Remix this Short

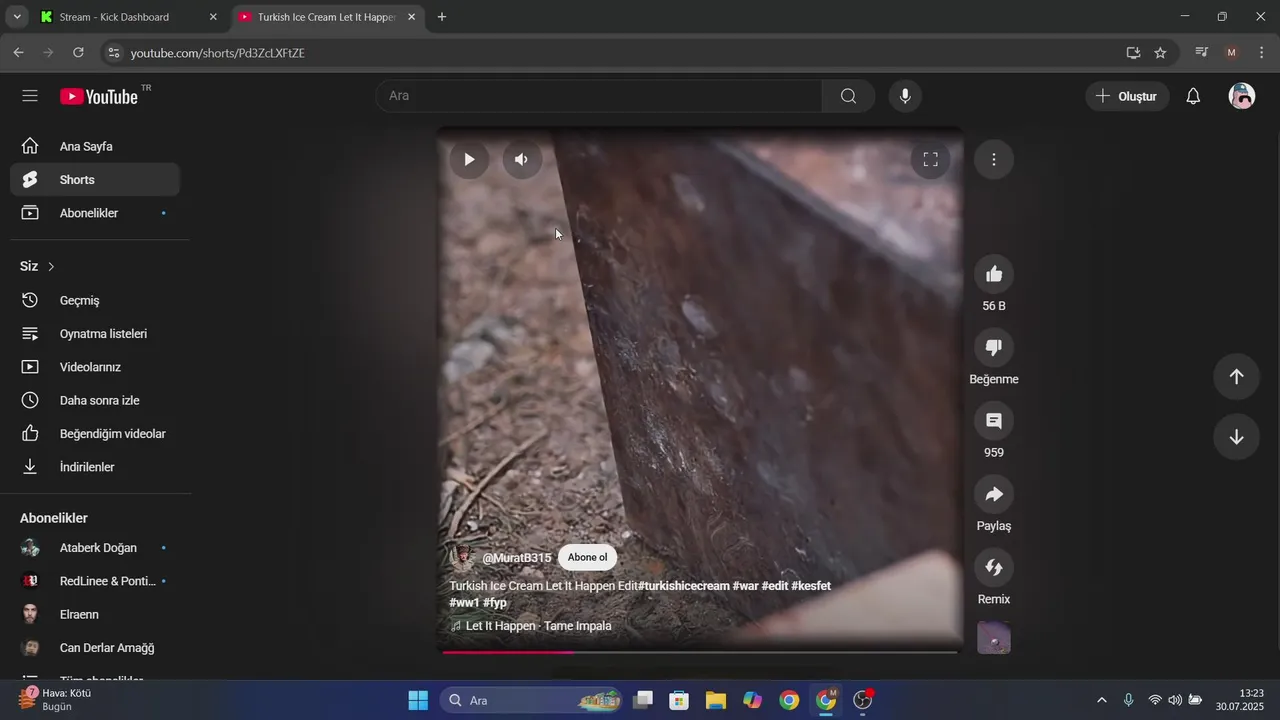point(994,567)
